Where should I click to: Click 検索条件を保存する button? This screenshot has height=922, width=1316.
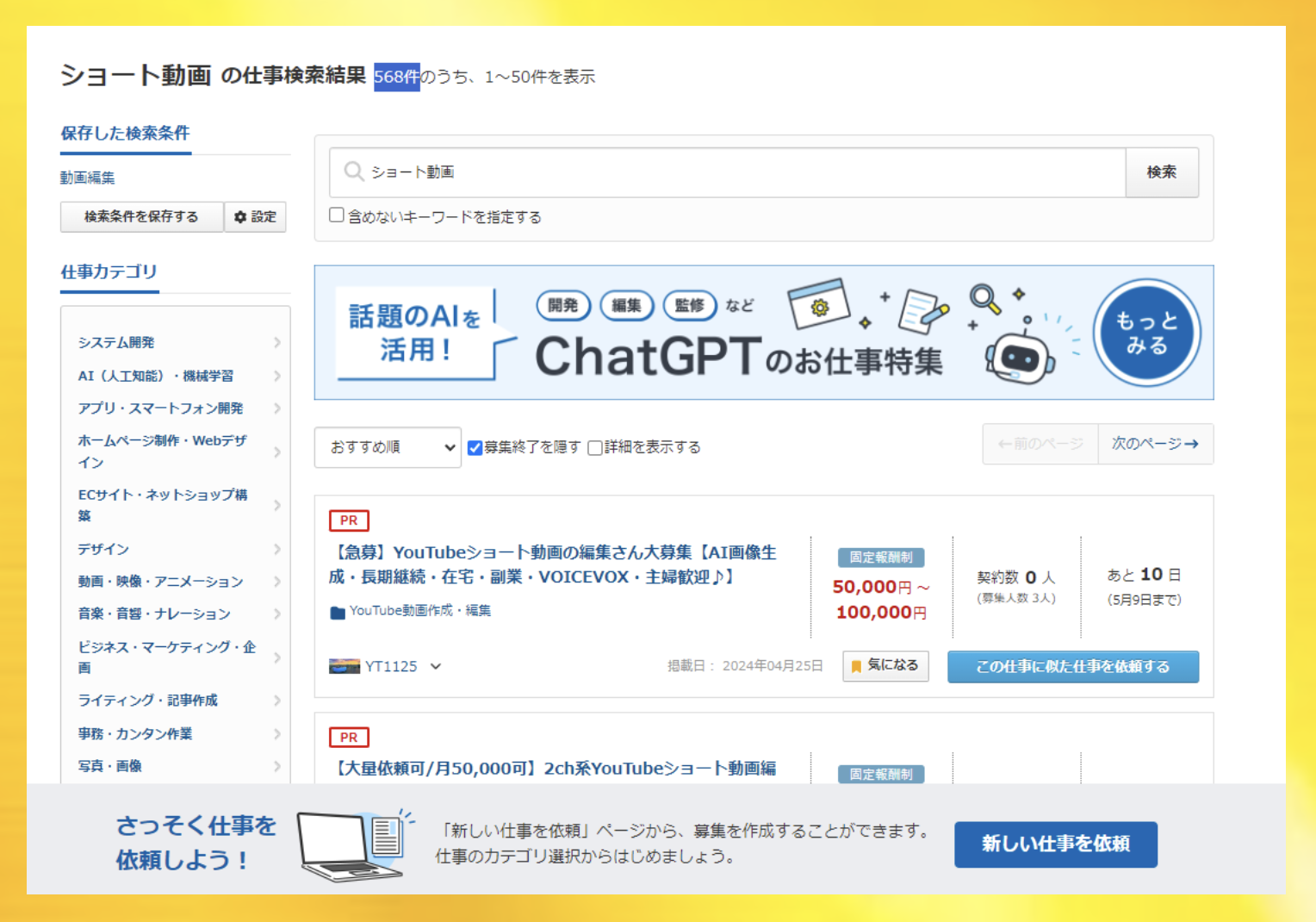click(142, 217)
